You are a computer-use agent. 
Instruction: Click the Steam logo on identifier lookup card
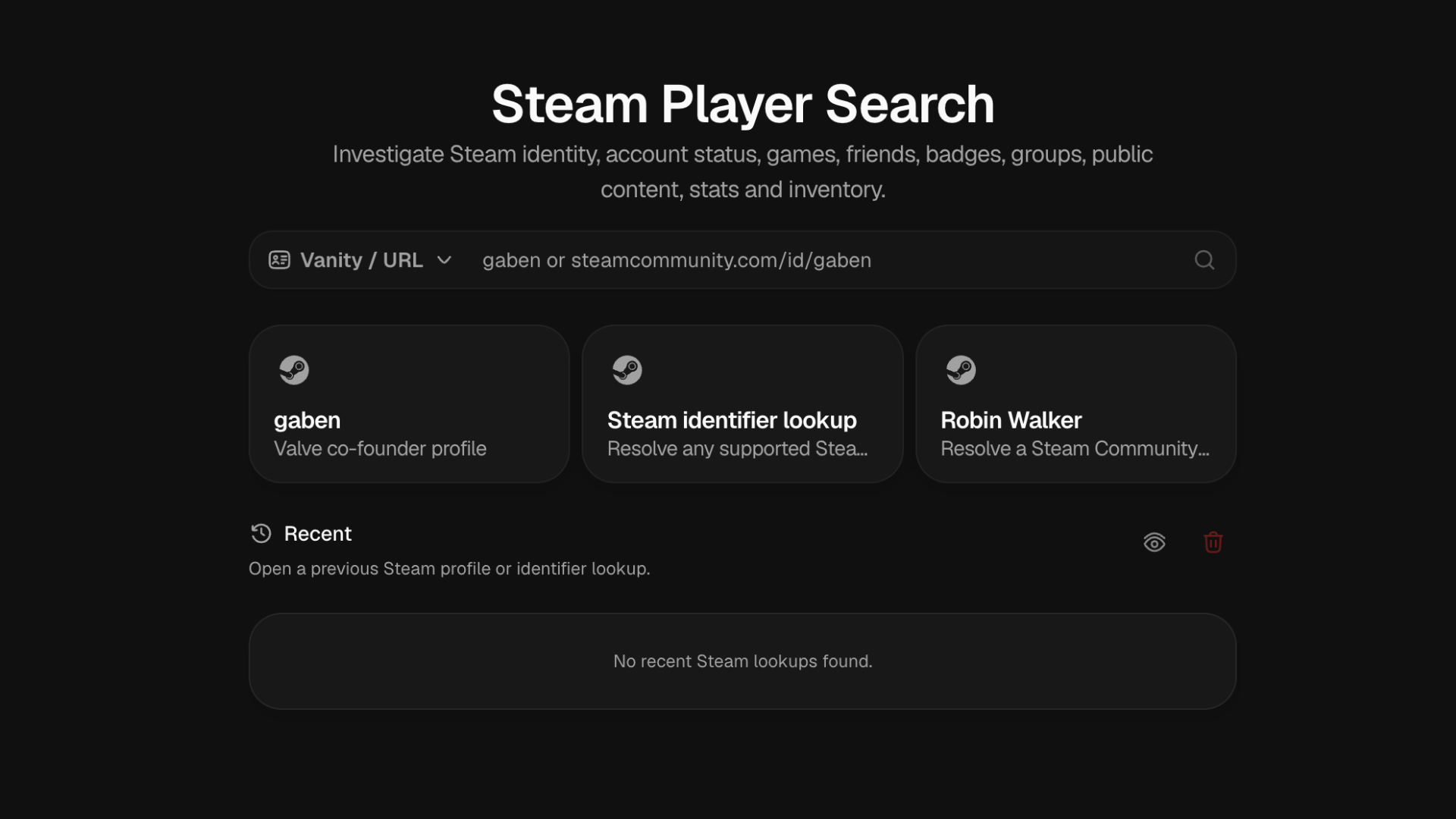point(627,370)
